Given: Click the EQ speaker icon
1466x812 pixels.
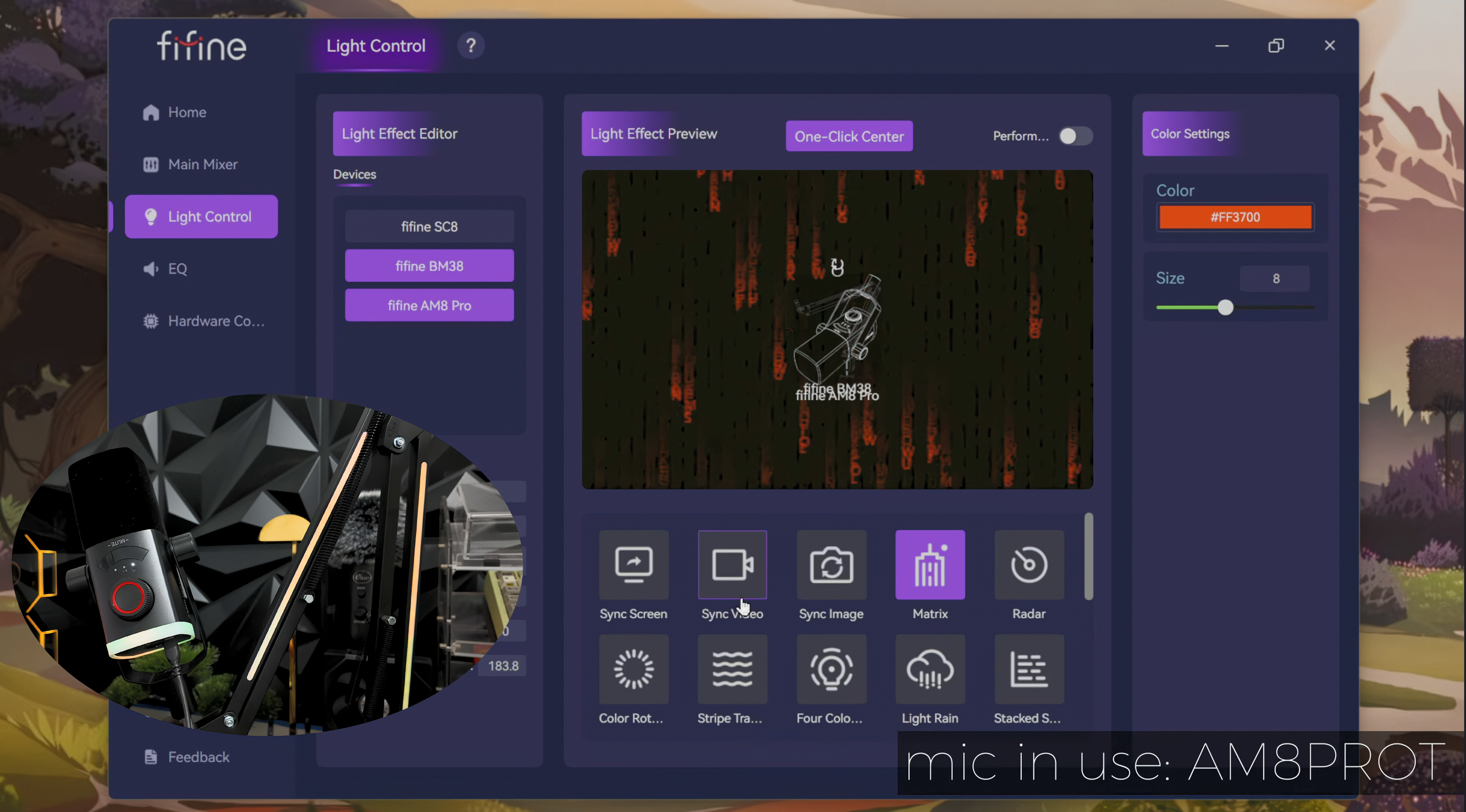Looking at the screenshot, I should pos(151,269).
